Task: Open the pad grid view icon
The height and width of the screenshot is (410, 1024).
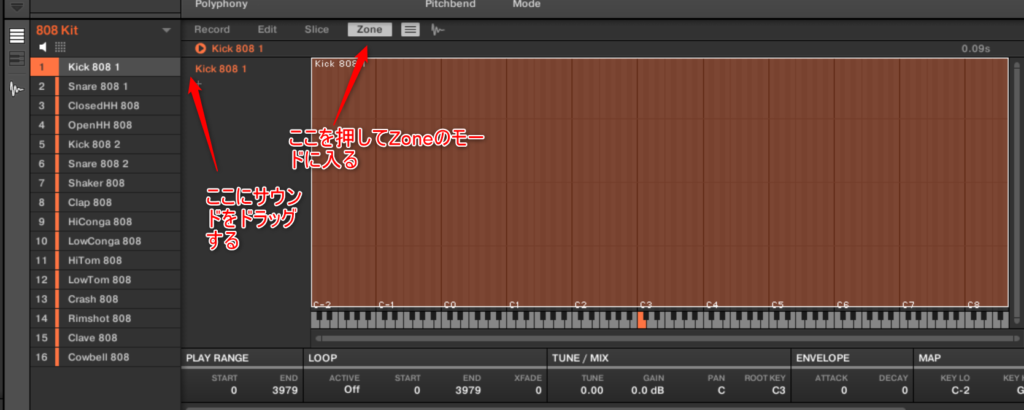Action: (60, 47)
